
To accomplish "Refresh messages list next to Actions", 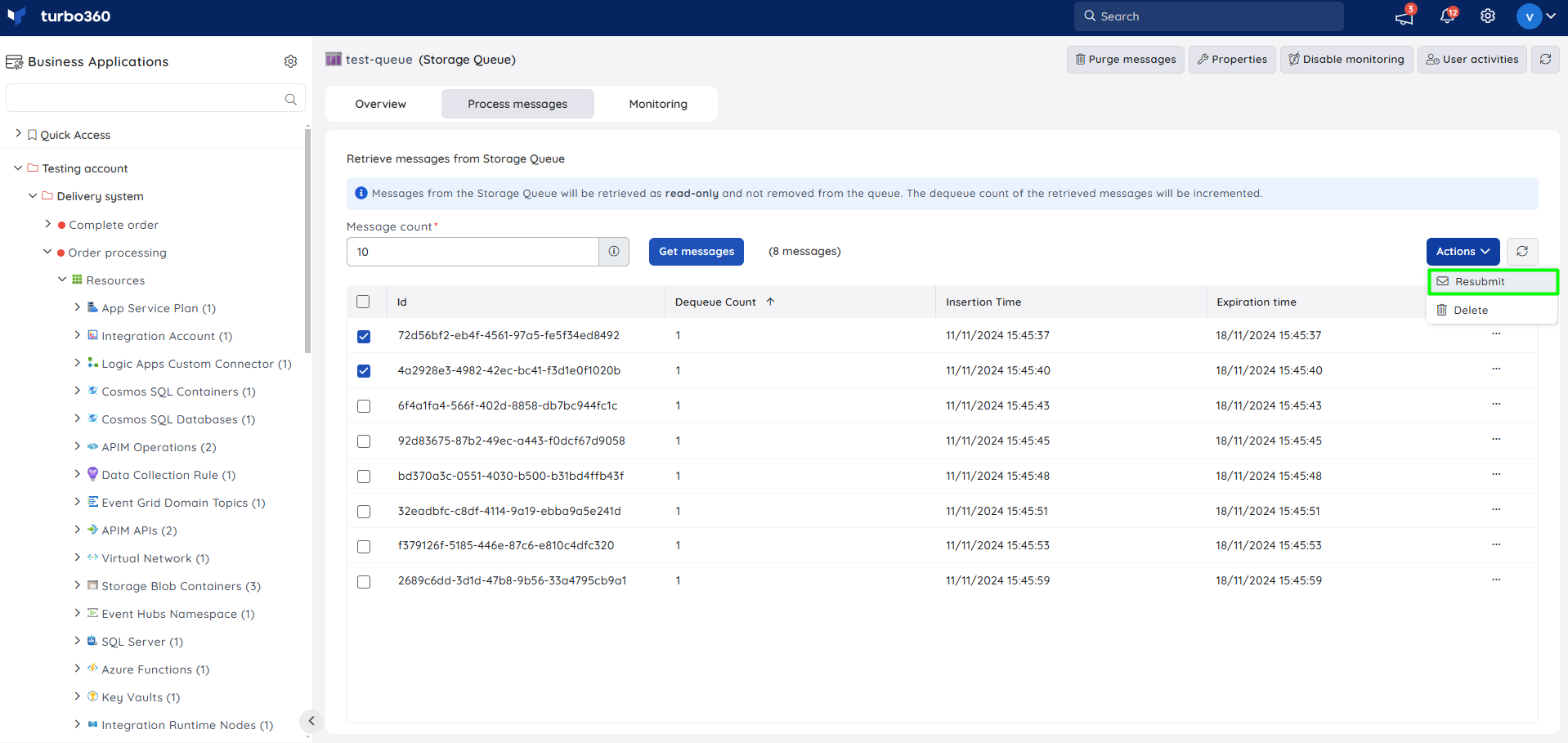I will (1522, 252).
